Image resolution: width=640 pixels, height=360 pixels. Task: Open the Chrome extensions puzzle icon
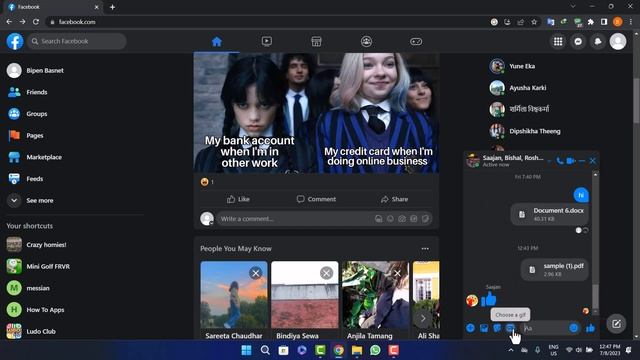(x=591, y=22)
